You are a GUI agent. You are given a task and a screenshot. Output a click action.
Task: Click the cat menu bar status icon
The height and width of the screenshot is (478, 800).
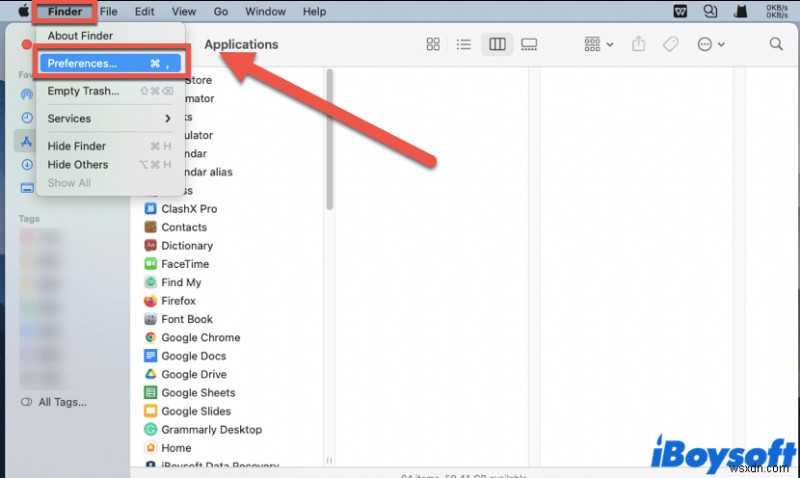point(740,11)
